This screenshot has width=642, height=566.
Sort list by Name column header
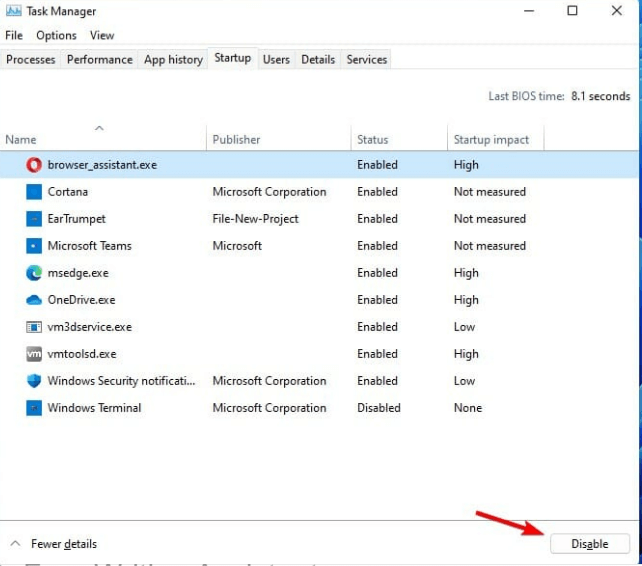point(21,140)
